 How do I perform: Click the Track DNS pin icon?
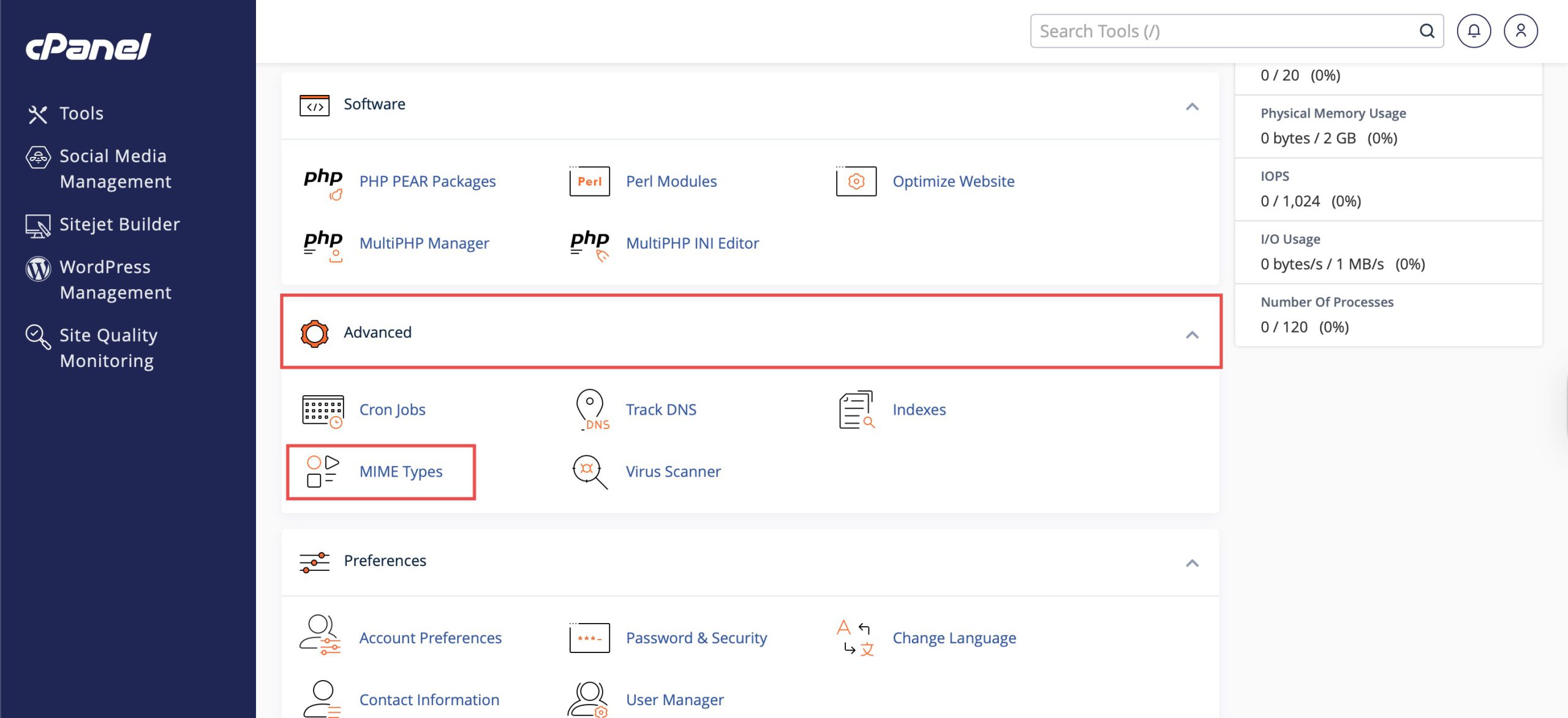[x=591, y=410]
